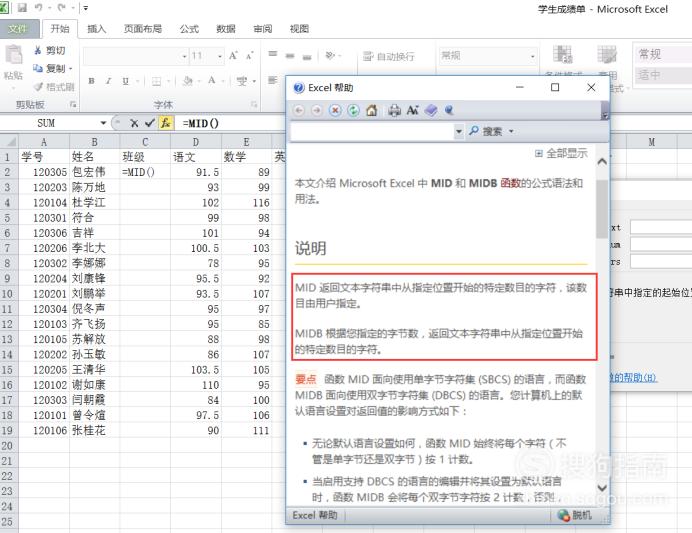Click the 常规 cell style in Styles gallery
Viewport: 692px width, 533px height.
point(662,54)
